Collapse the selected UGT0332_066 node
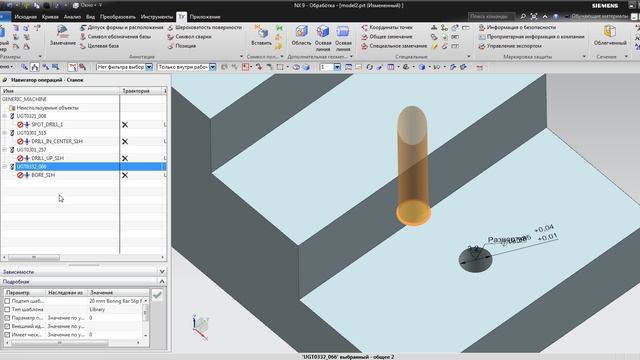Screen dimensions: 640x360 pos(4,167)
